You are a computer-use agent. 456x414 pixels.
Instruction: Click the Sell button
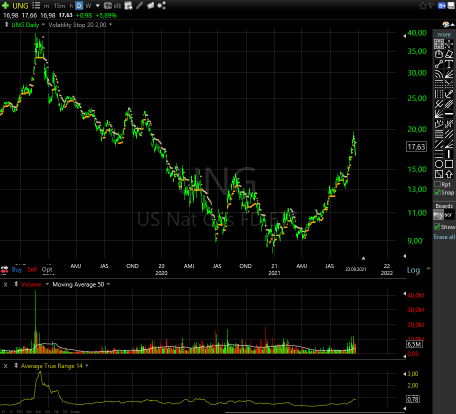click(32, 269)
